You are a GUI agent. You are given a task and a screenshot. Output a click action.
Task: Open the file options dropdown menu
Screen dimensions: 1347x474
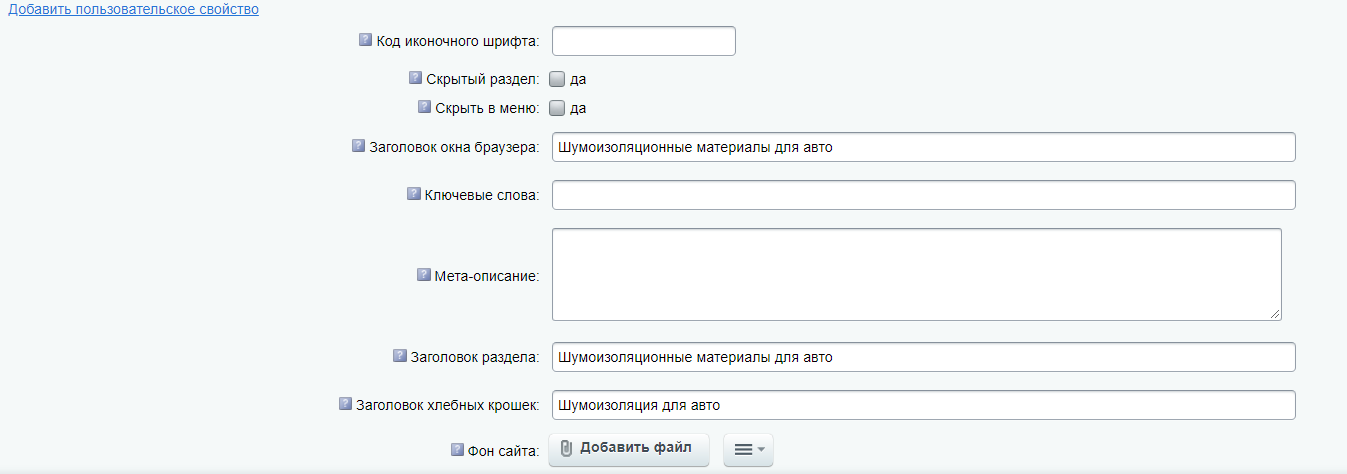tap(748, 449)
